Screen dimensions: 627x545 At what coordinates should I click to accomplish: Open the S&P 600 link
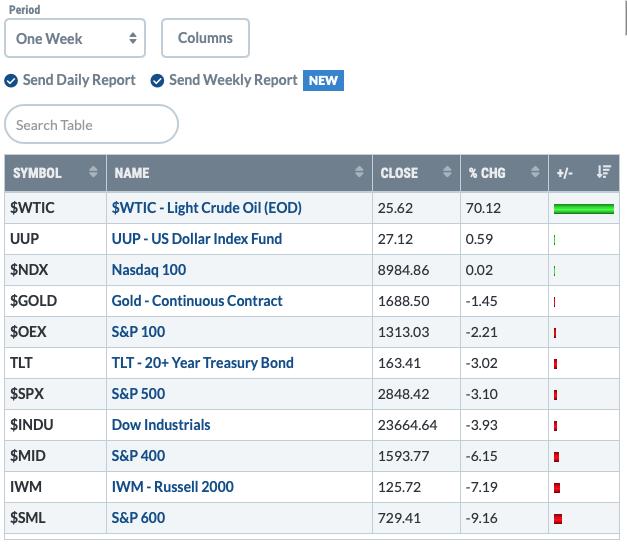pos(138,518)
